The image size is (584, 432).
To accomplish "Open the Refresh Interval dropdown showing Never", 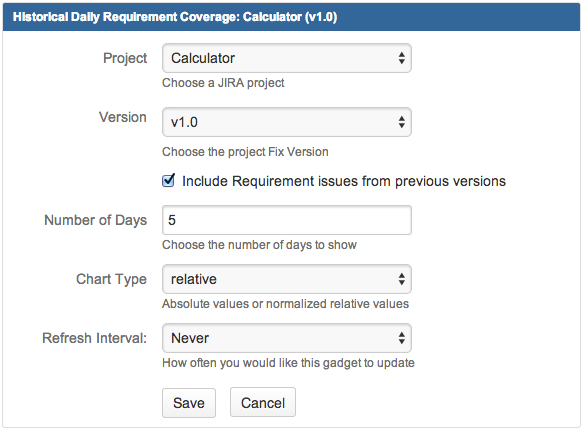I will pyautogui.click(x=287, y=338).
